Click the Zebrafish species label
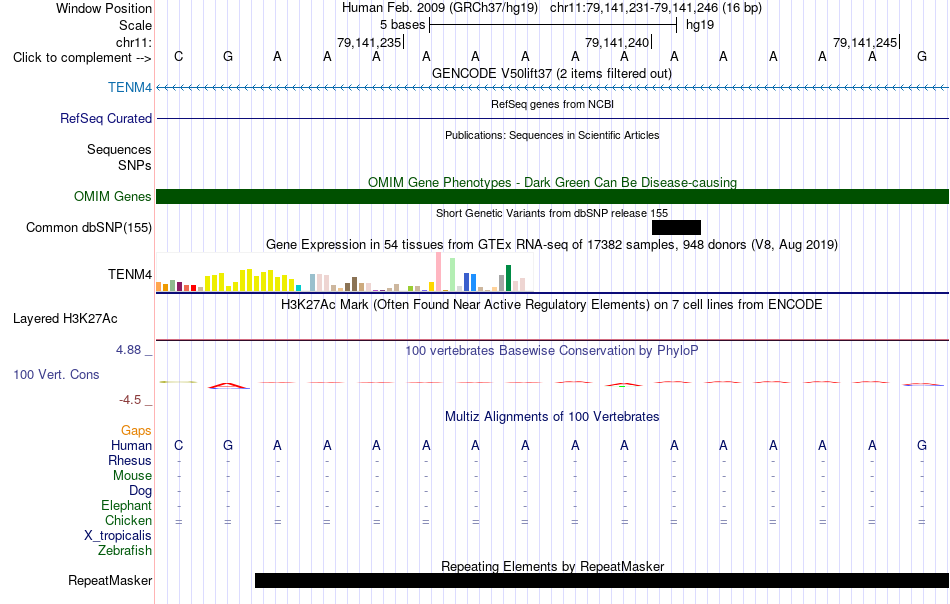950x604 pixels. click(x=125, y=551)
